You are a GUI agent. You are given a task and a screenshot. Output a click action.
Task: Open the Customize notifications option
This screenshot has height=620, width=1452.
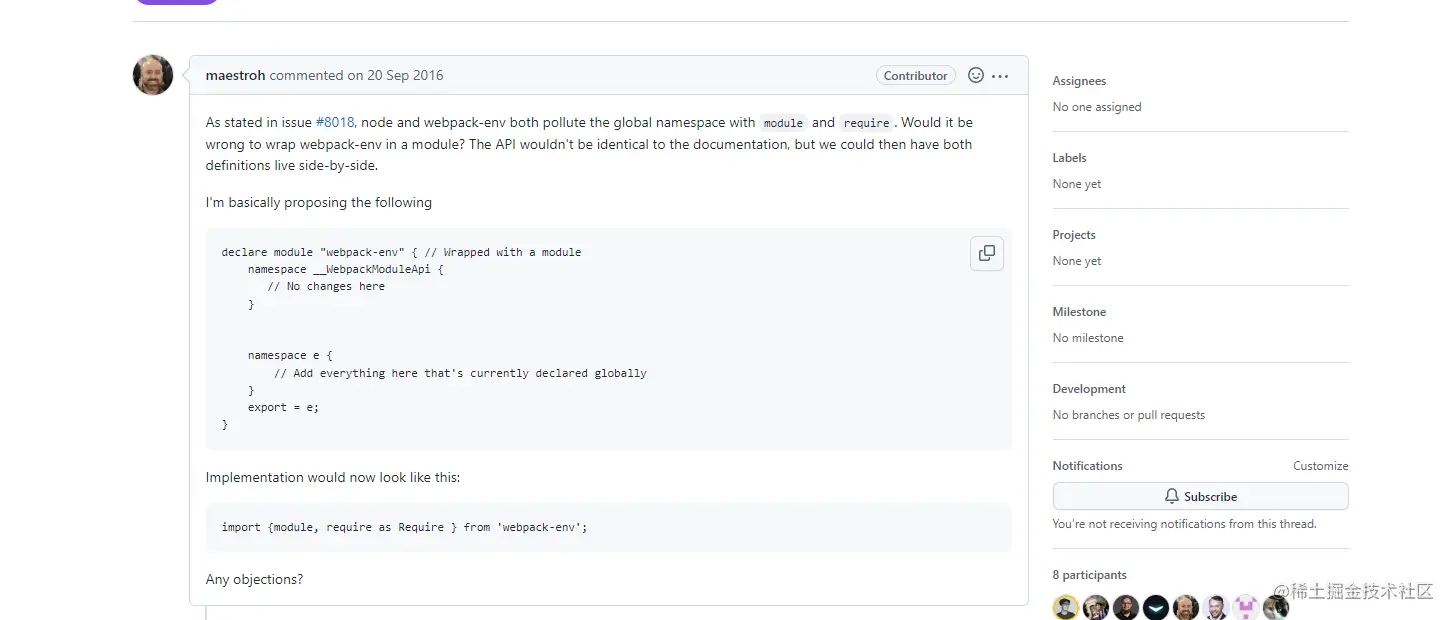[x=1320, y=466]
